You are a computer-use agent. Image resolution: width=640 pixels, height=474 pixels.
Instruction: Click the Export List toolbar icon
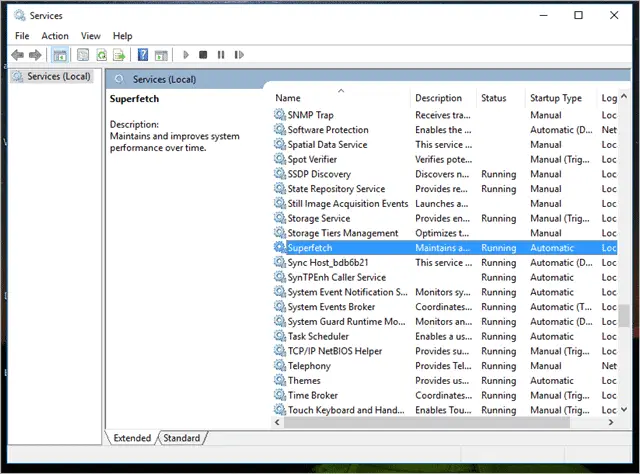pos(119,55)
